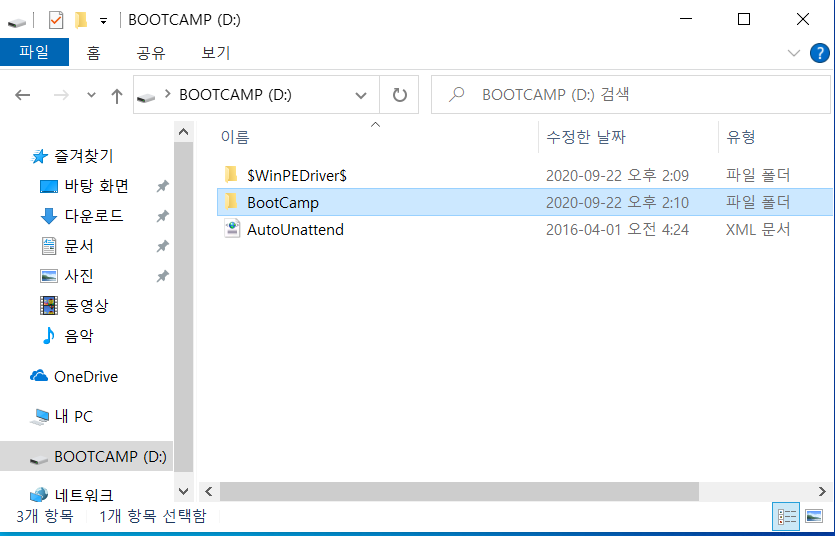The height and width of the screenshot is (536, 835).
Task: Click BOOTCAMP (D:) in the address bar
Action: (235, 95)
